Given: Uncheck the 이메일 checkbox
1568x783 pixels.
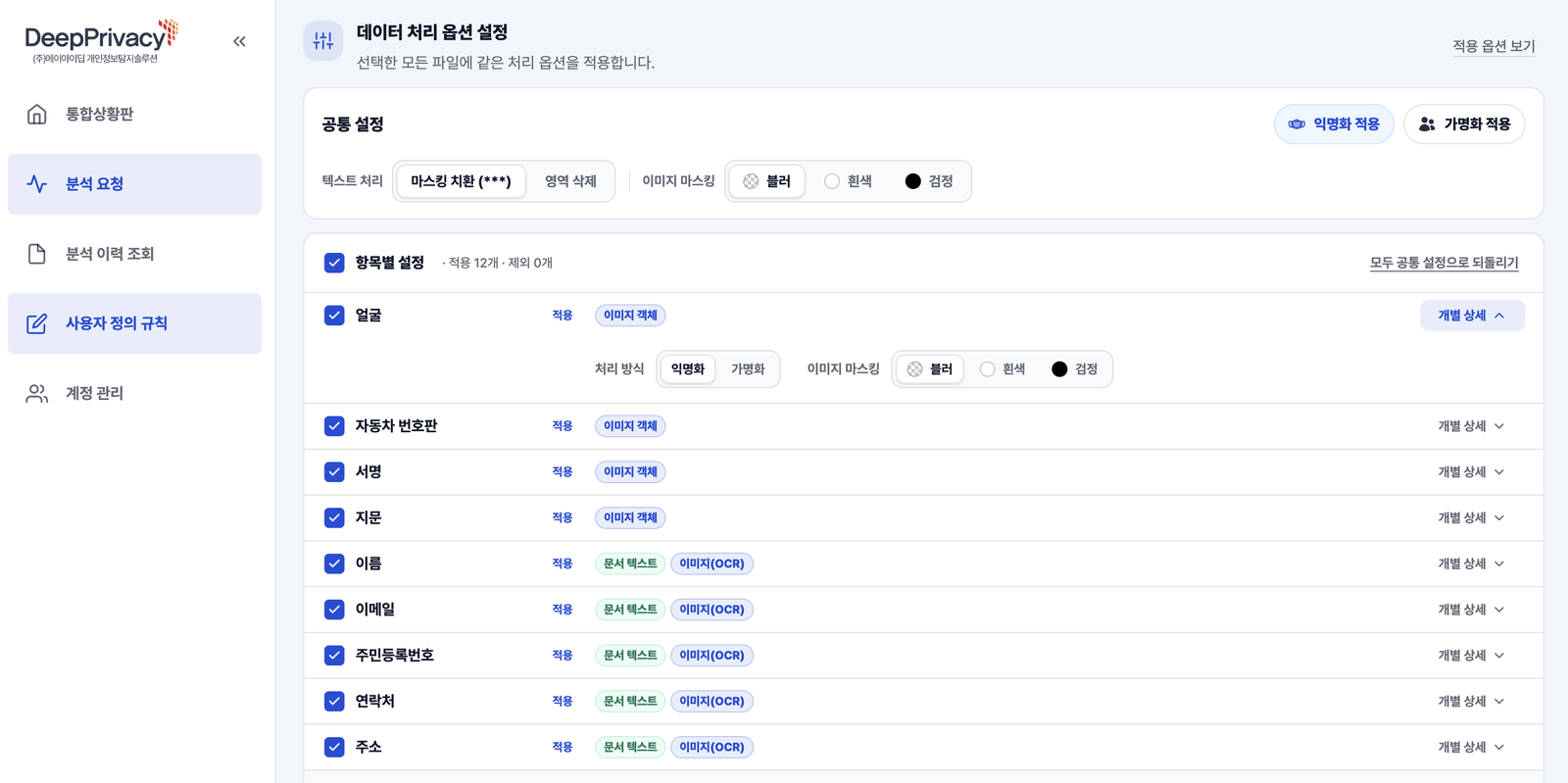Looking at the screenshot, I should pyautogui.click(x=334, y=610).
